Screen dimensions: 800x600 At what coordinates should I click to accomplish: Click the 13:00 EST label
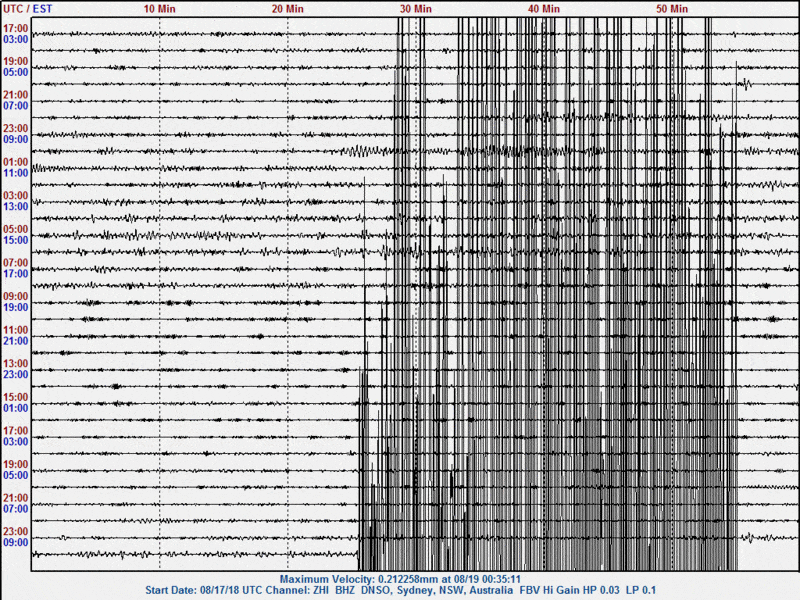15,207
